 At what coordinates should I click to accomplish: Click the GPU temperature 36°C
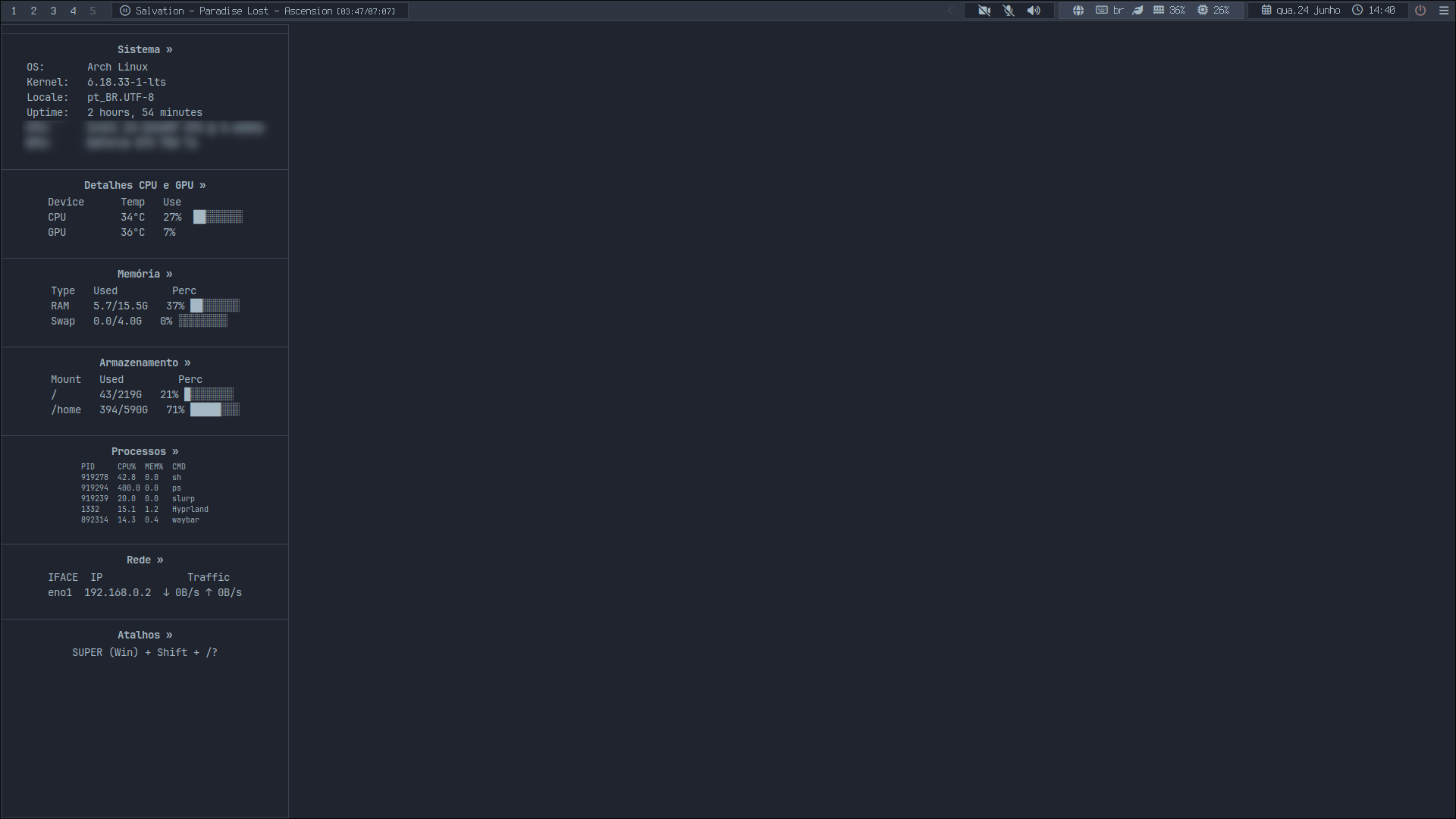[133, 232]
